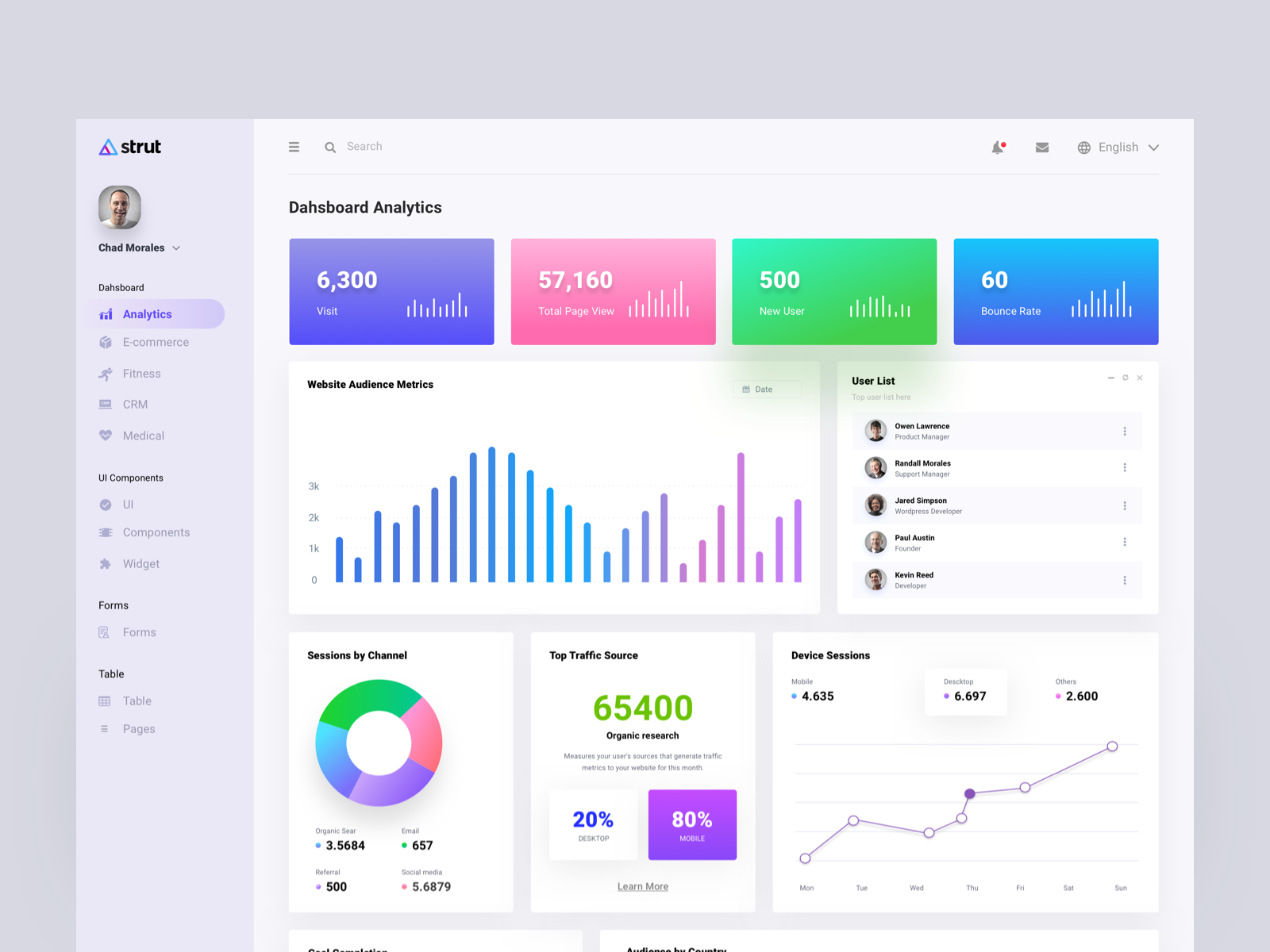
Task: Click the pink segment of donut chart
Action: 425,734
